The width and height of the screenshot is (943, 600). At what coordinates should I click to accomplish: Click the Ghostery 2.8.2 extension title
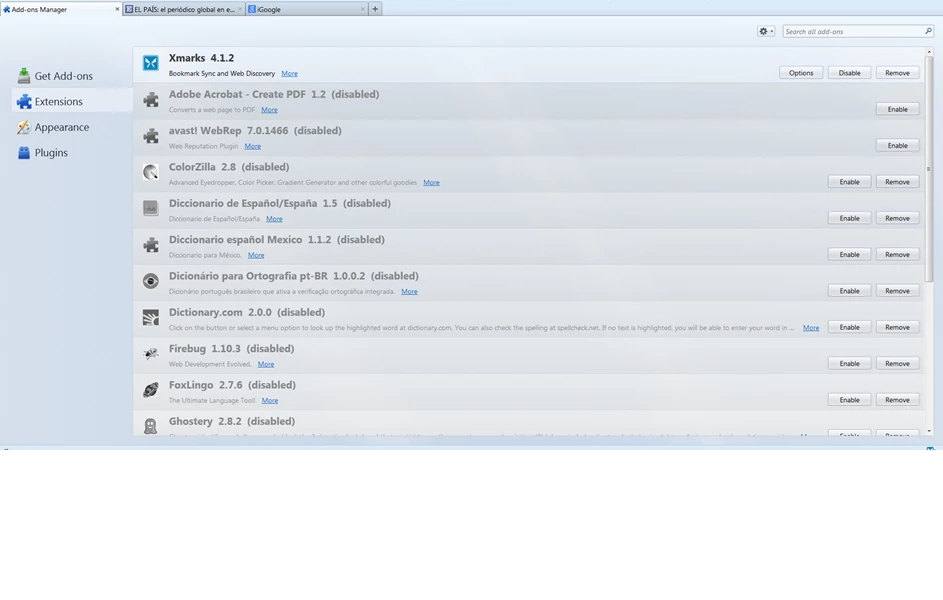coord(232,421)
